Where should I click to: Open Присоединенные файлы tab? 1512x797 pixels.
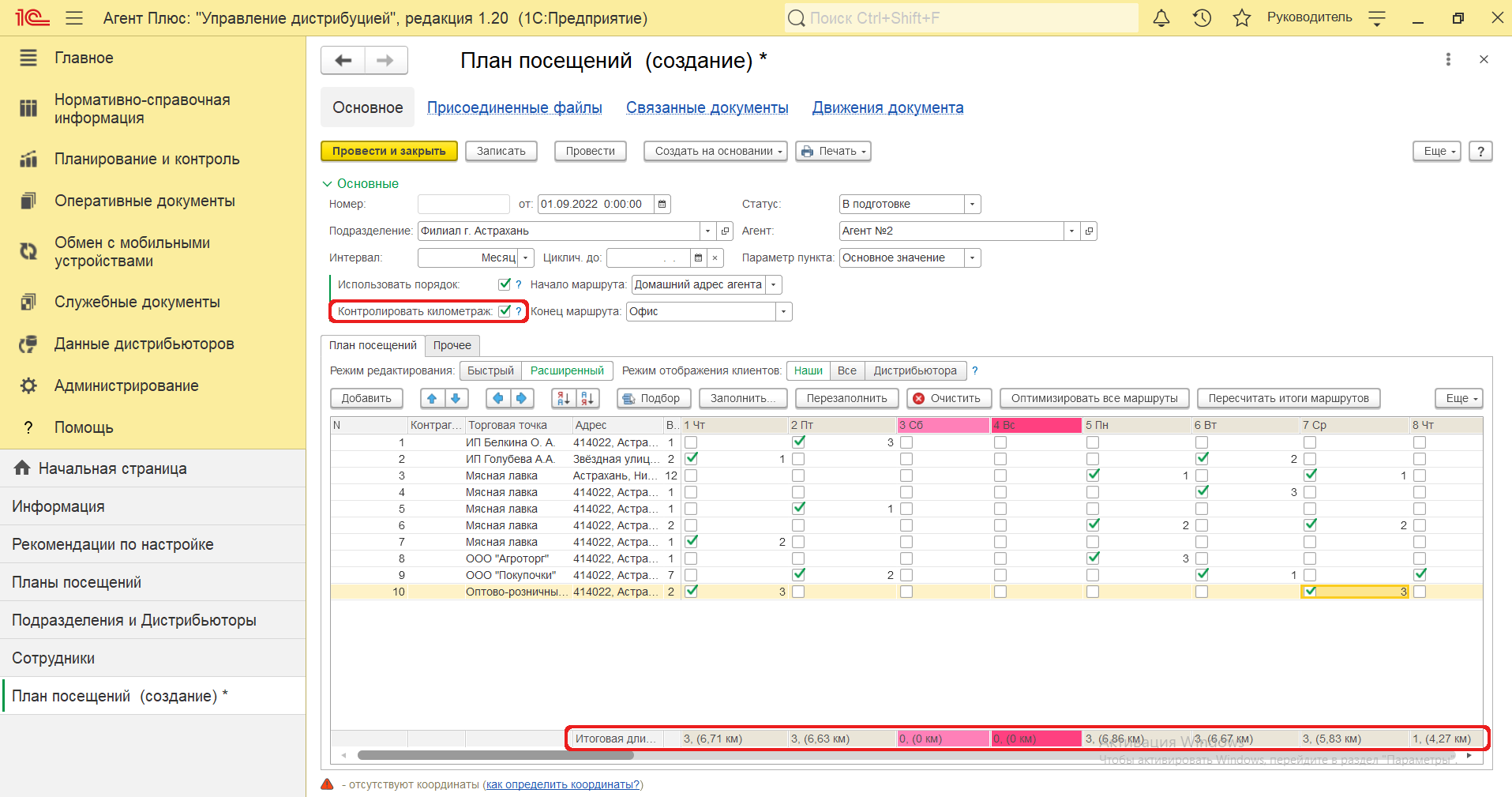tap(515, 107)
